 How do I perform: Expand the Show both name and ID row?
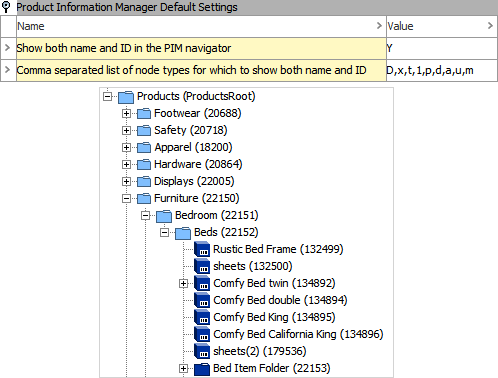pyautogui.click(x=7, y=48)
